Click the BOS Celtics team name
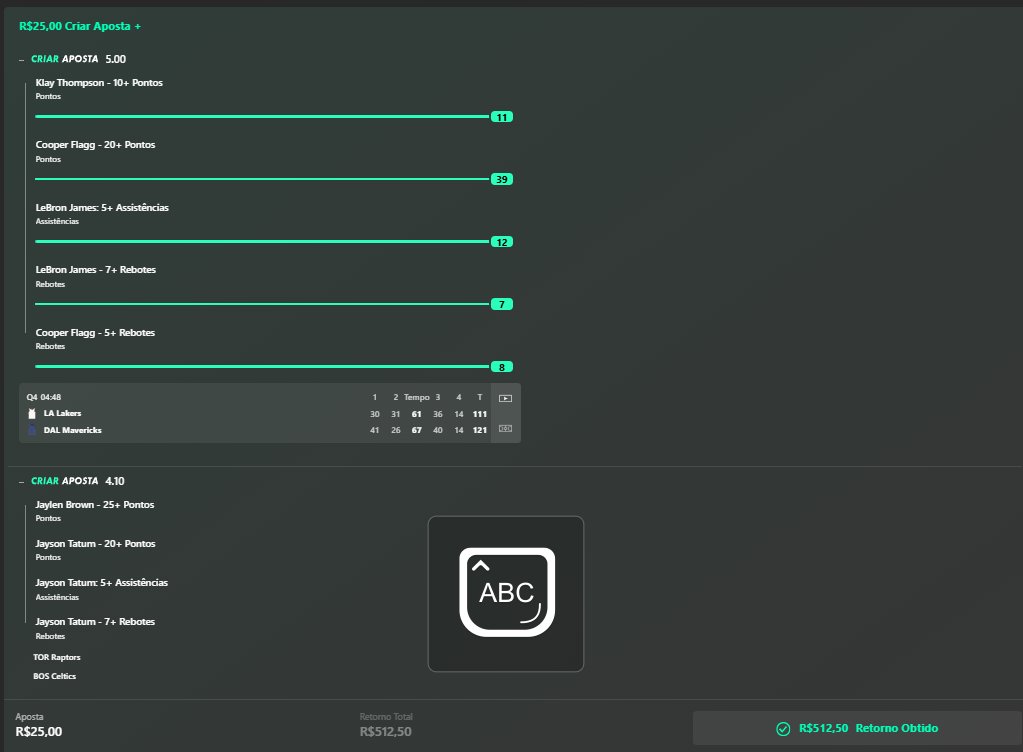Image resolution: width=1023 pixels, height=752 pixels. 55,676
